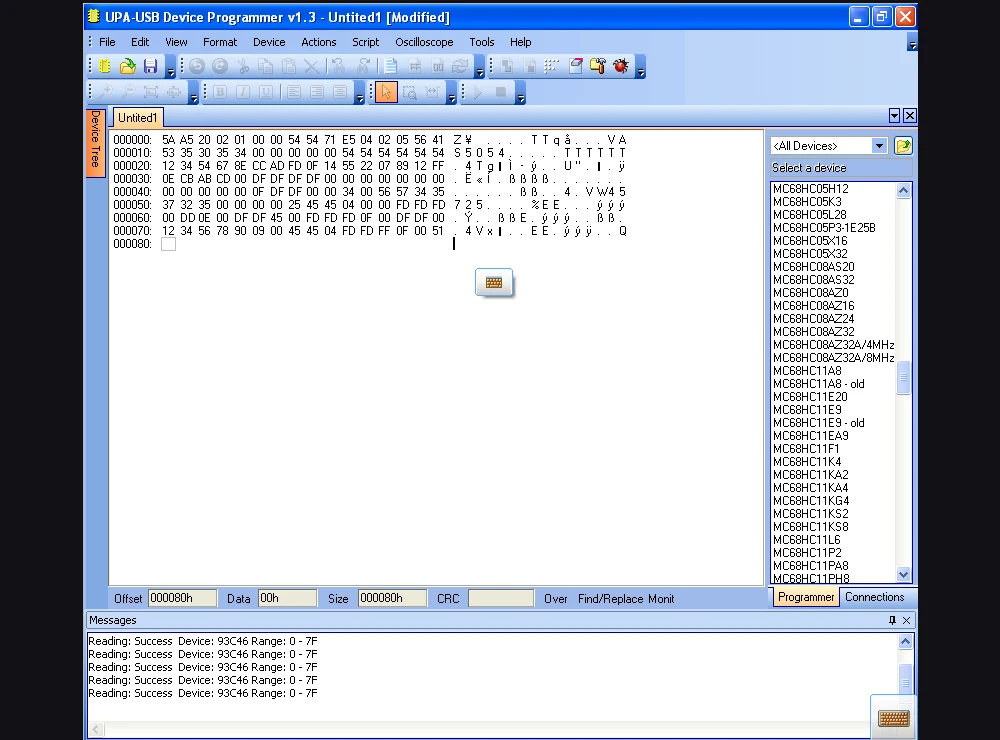Expand the document tab list arrow

[894, 116]
